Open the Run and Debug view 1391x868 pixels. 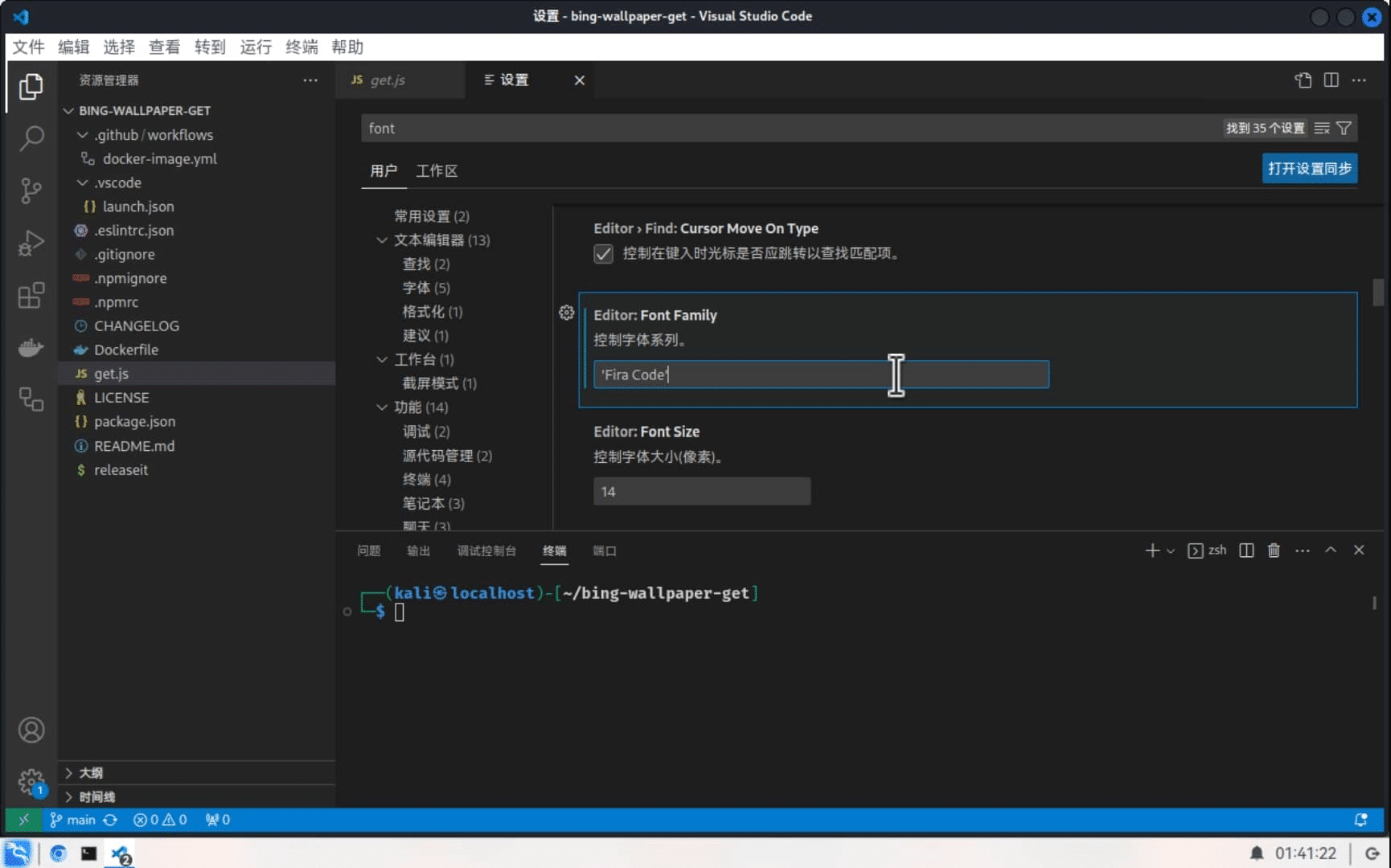[31, 243]
